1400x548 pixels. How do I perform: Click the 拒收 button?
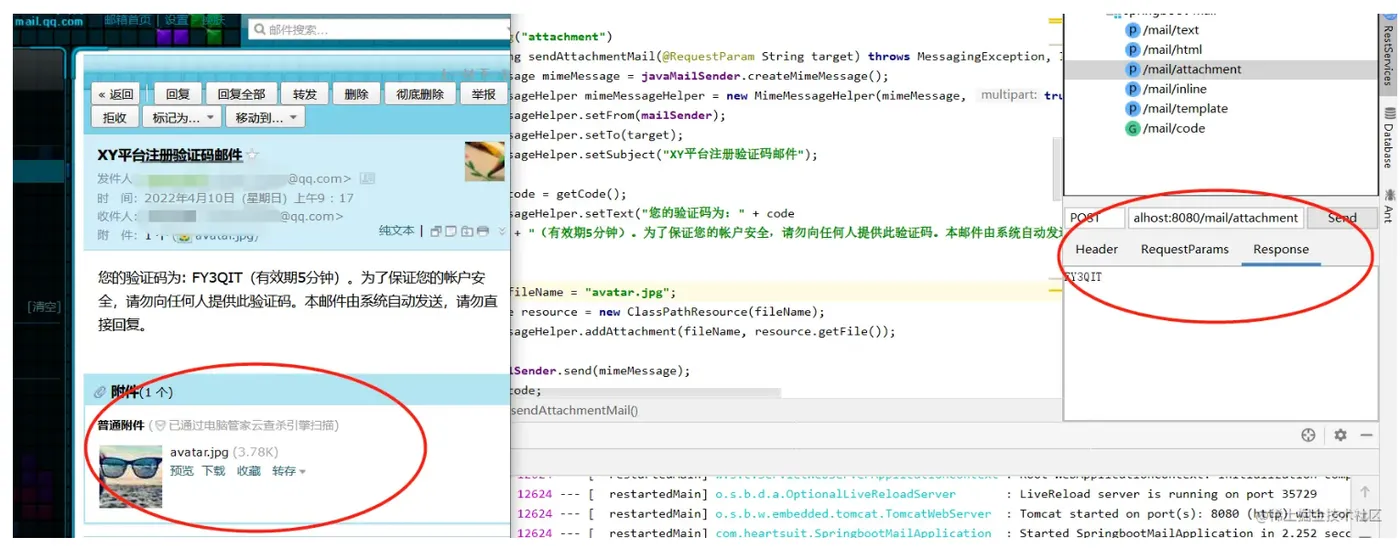coord(115,117)
